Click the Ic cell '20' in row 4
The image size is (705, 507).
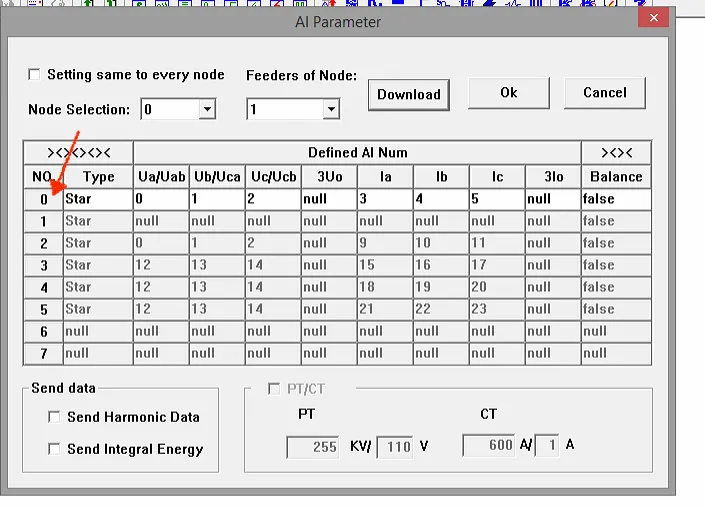pos(497,287)
